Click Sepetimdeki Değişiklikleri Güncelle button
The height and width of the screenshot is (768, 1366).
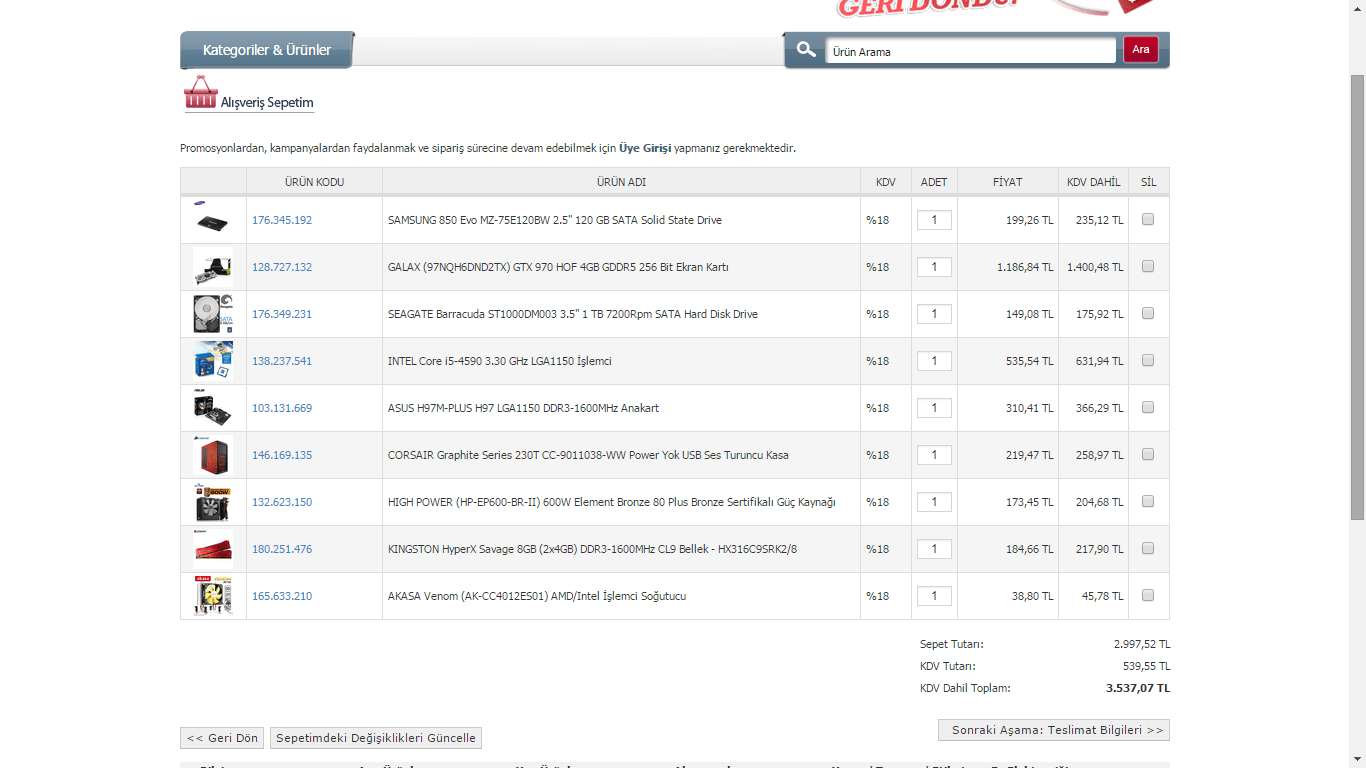pyautogui.click(x=376, y=738)
